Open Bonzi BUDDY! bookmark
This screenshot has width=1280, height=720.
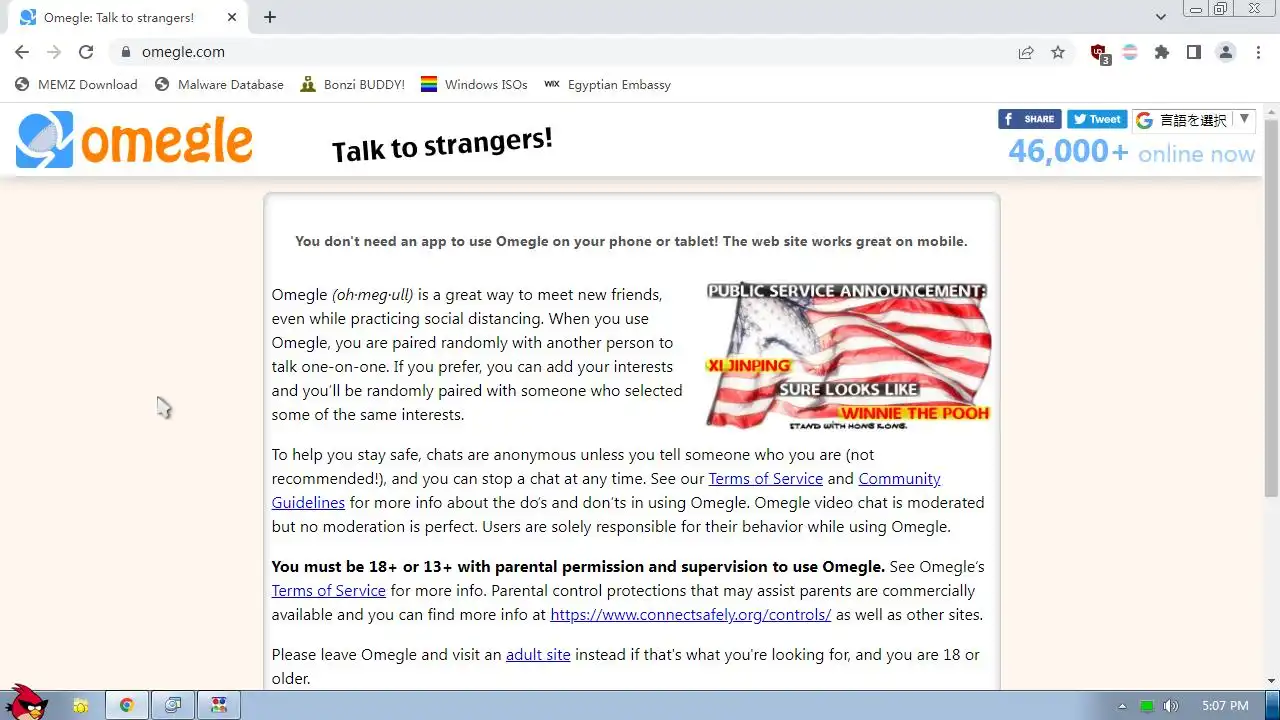coord(353,85)
